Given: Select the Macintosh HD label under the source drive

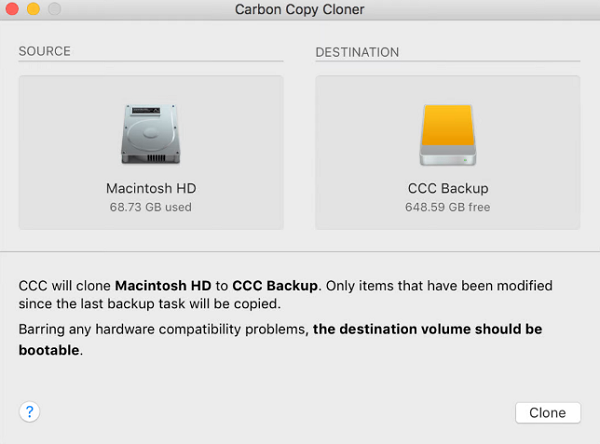Looking at the screenshot, I should (150, 188).
